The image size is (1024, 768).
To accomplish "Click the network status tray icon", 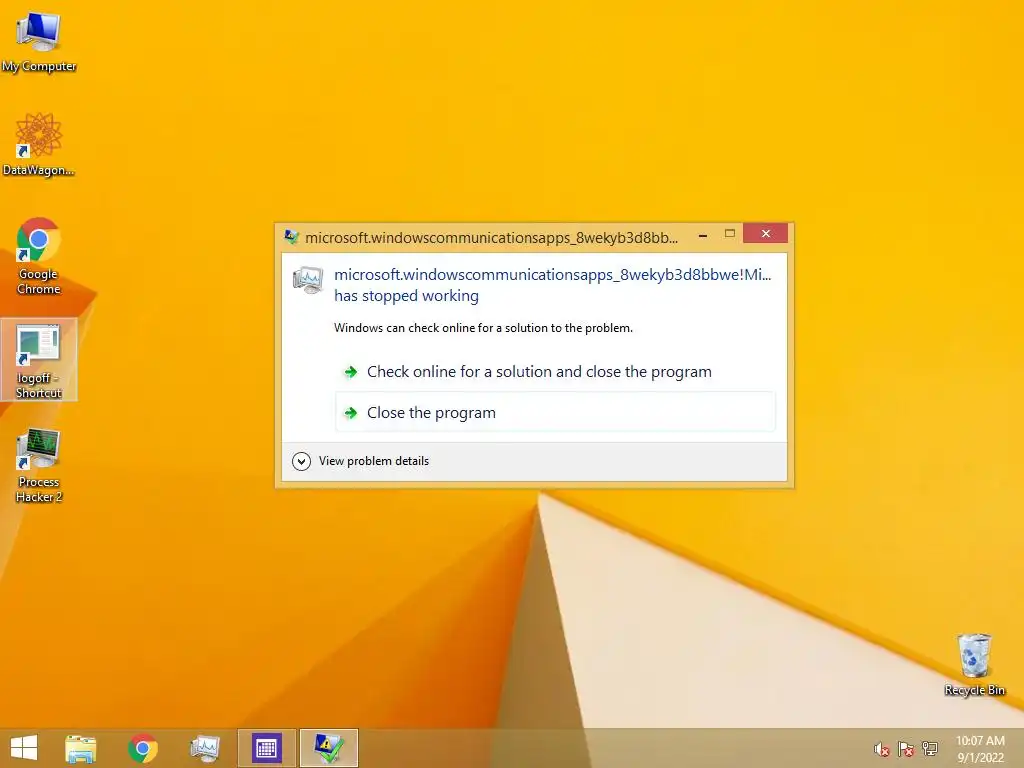I will point(929,749).
